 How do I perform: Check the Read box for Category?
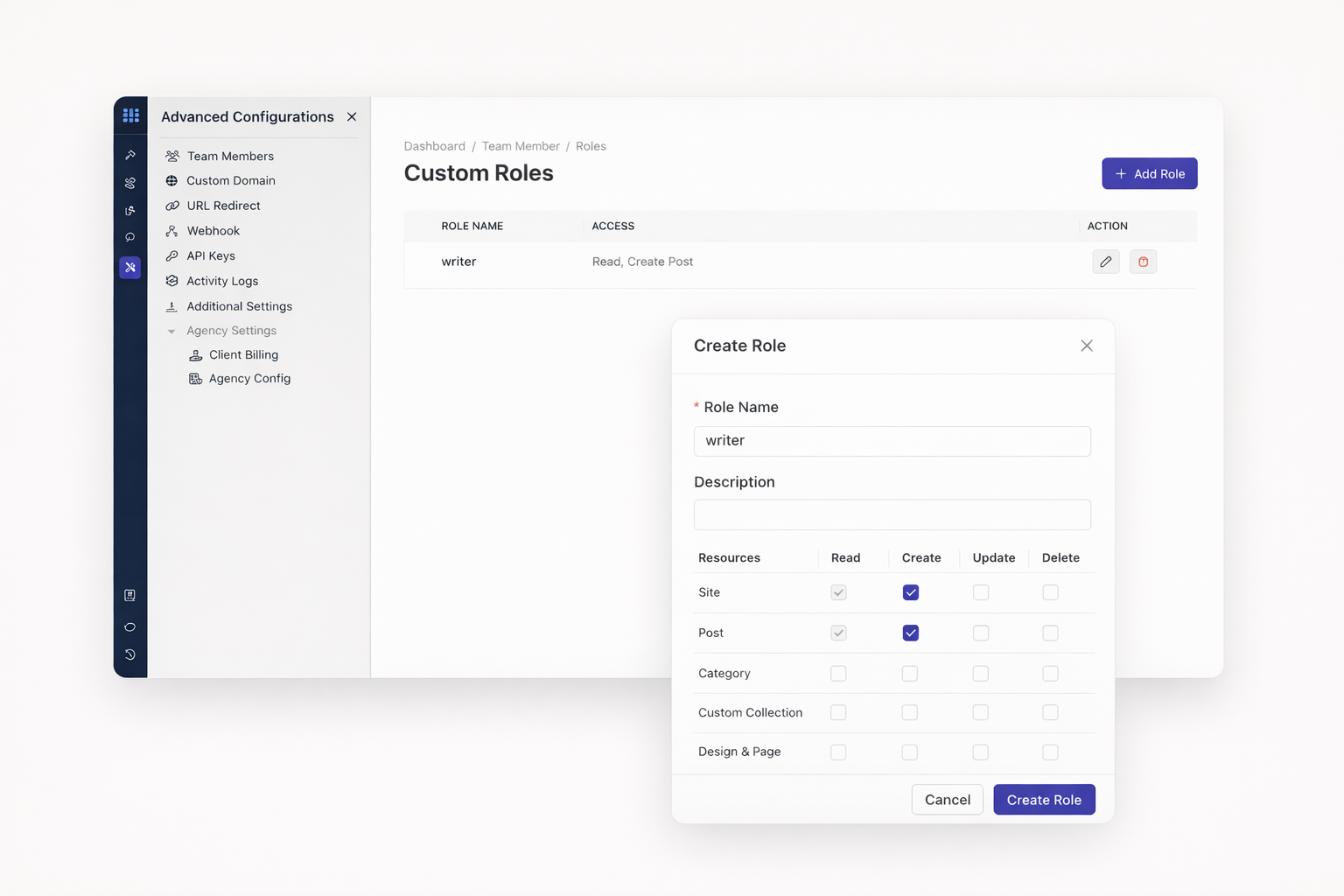[x=838, y=673]
